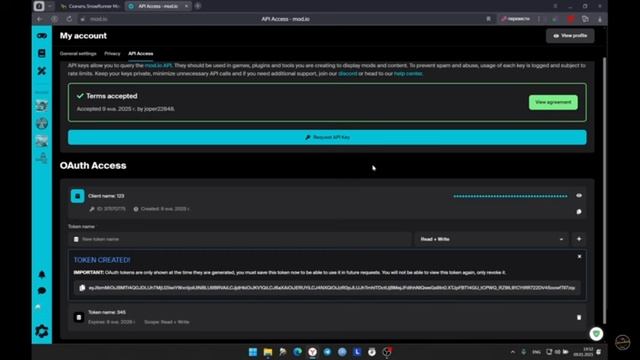The image size is (640, 360).
Task: Open settings cog at sidebar bottom
Action: [42, 331]
